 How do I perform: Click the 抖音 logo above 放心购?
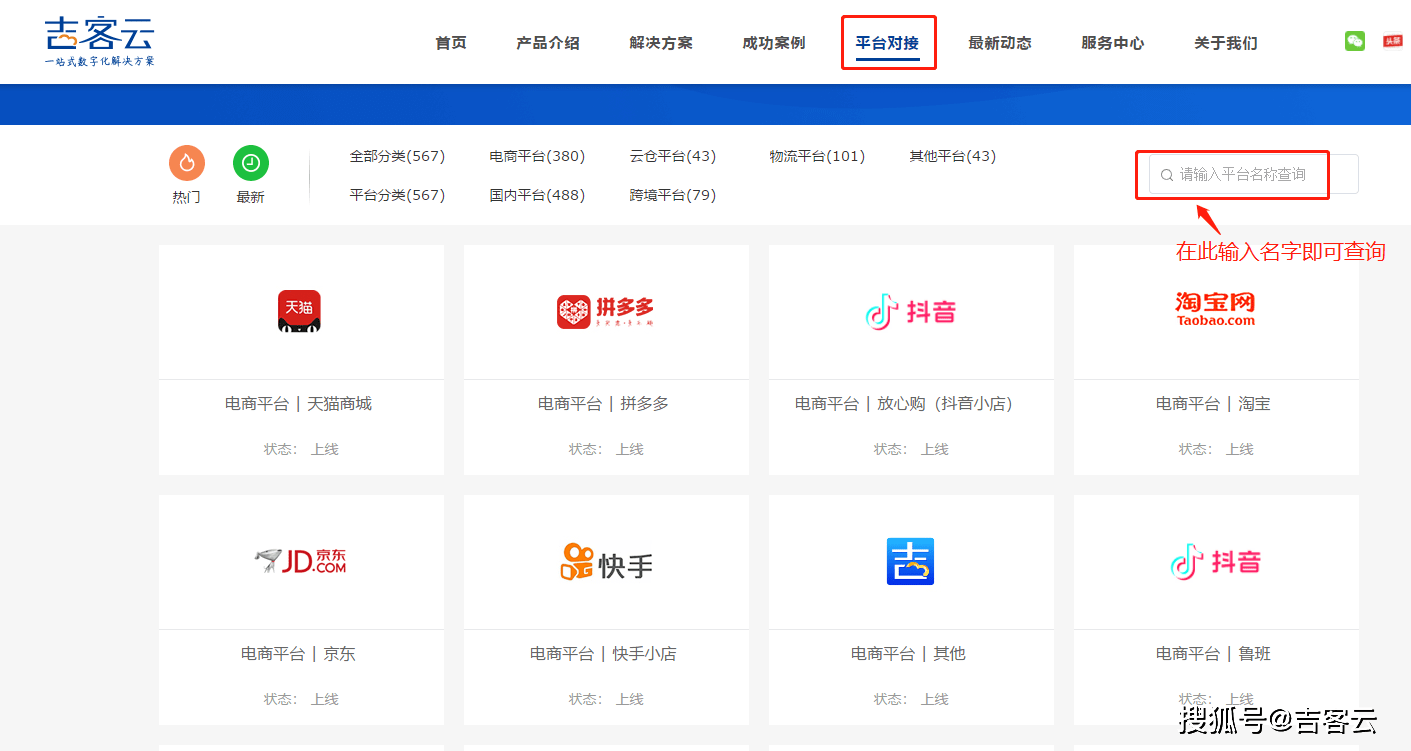point(910,312)
